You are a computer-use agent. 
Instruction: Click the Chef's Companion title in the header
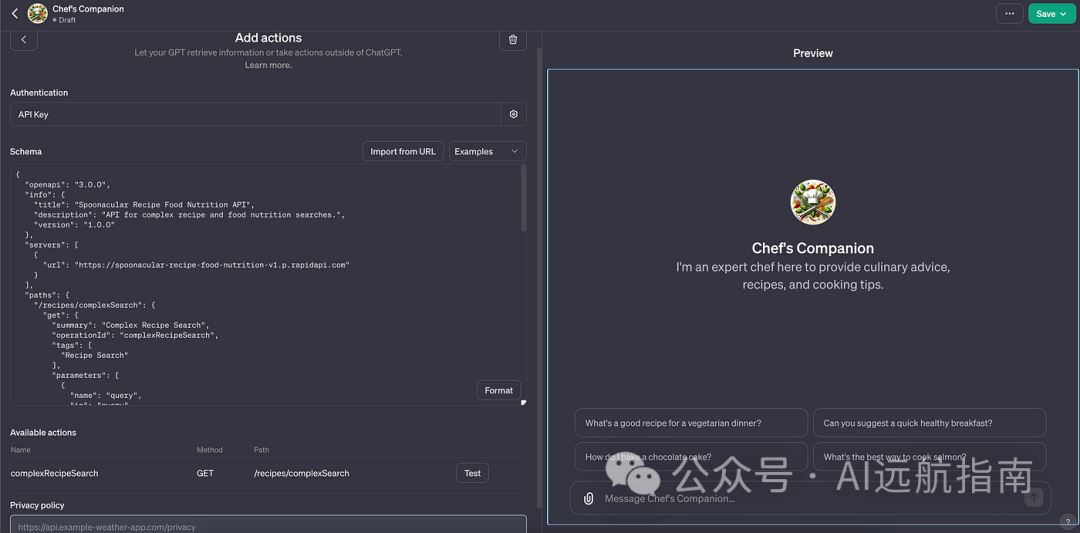[x=88, y=9]
